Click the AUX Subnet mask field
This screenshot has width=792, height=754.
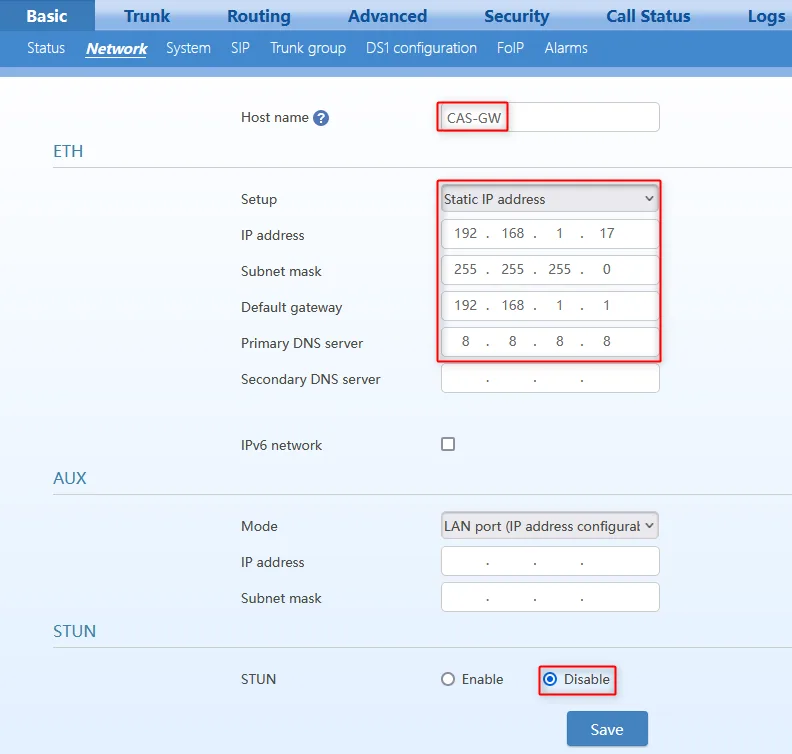[x=550, y=597]
